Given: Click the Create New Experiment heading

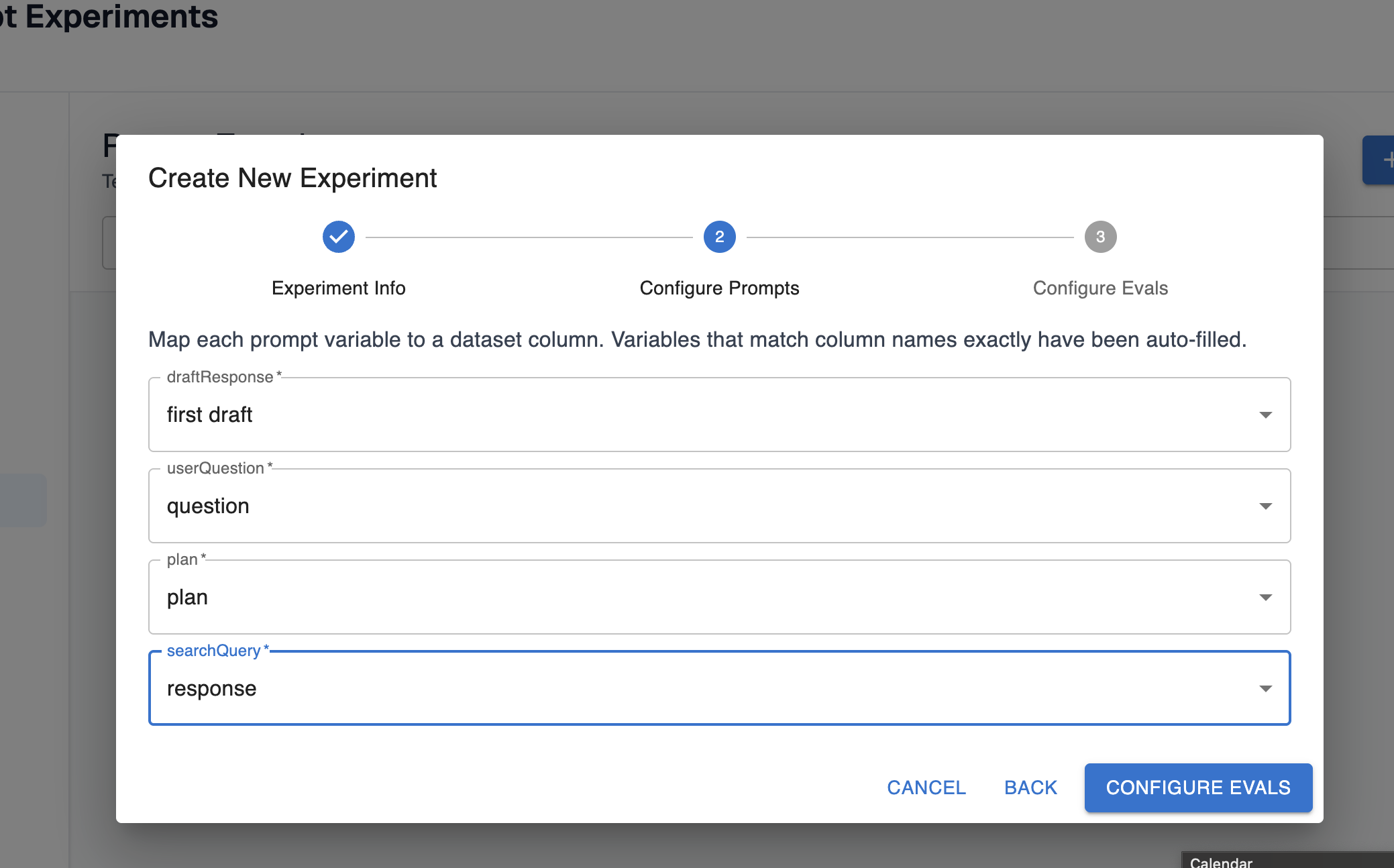Looking at the screenshot, I should click(x=292, y=178).
